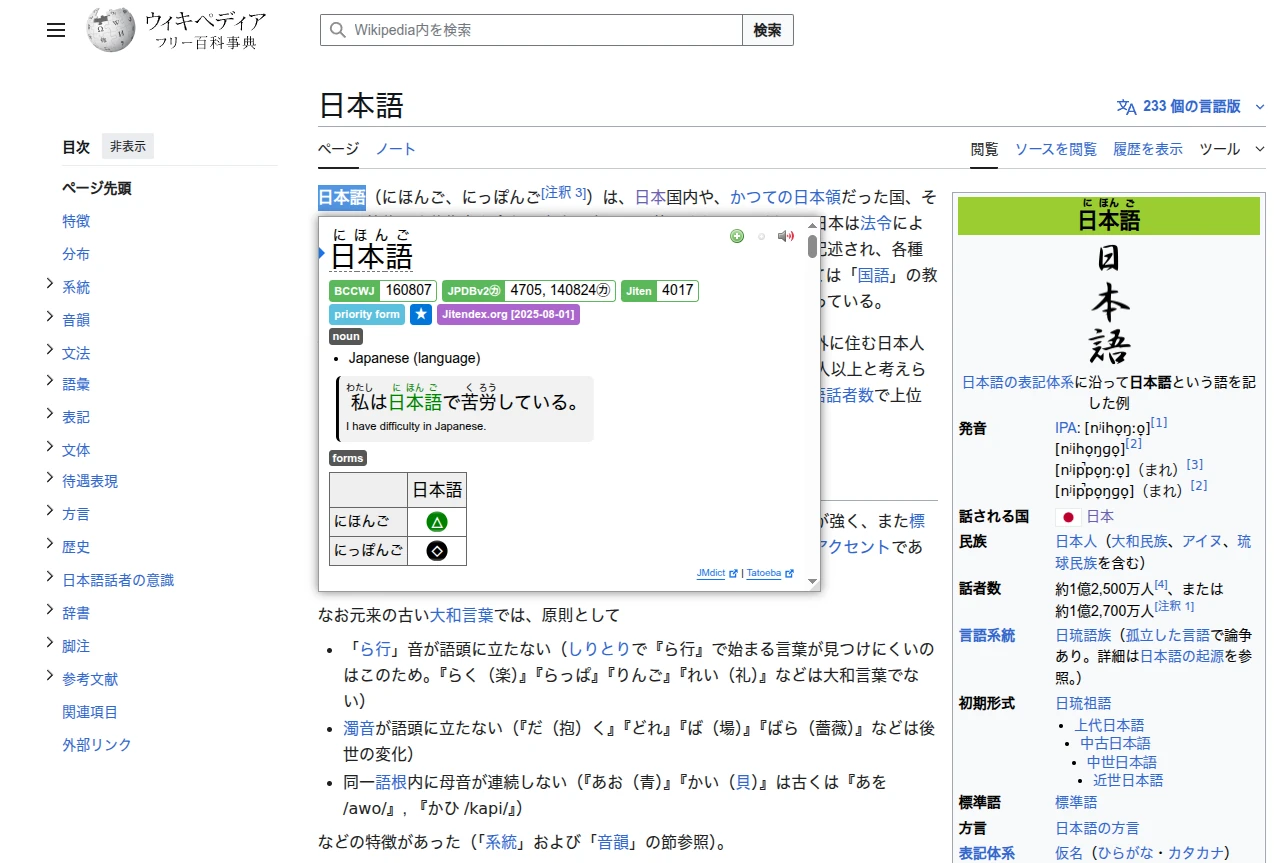This screenshot has height=863, width=1281.
Task: Click the priority form tag
Action: coord(367,314)
